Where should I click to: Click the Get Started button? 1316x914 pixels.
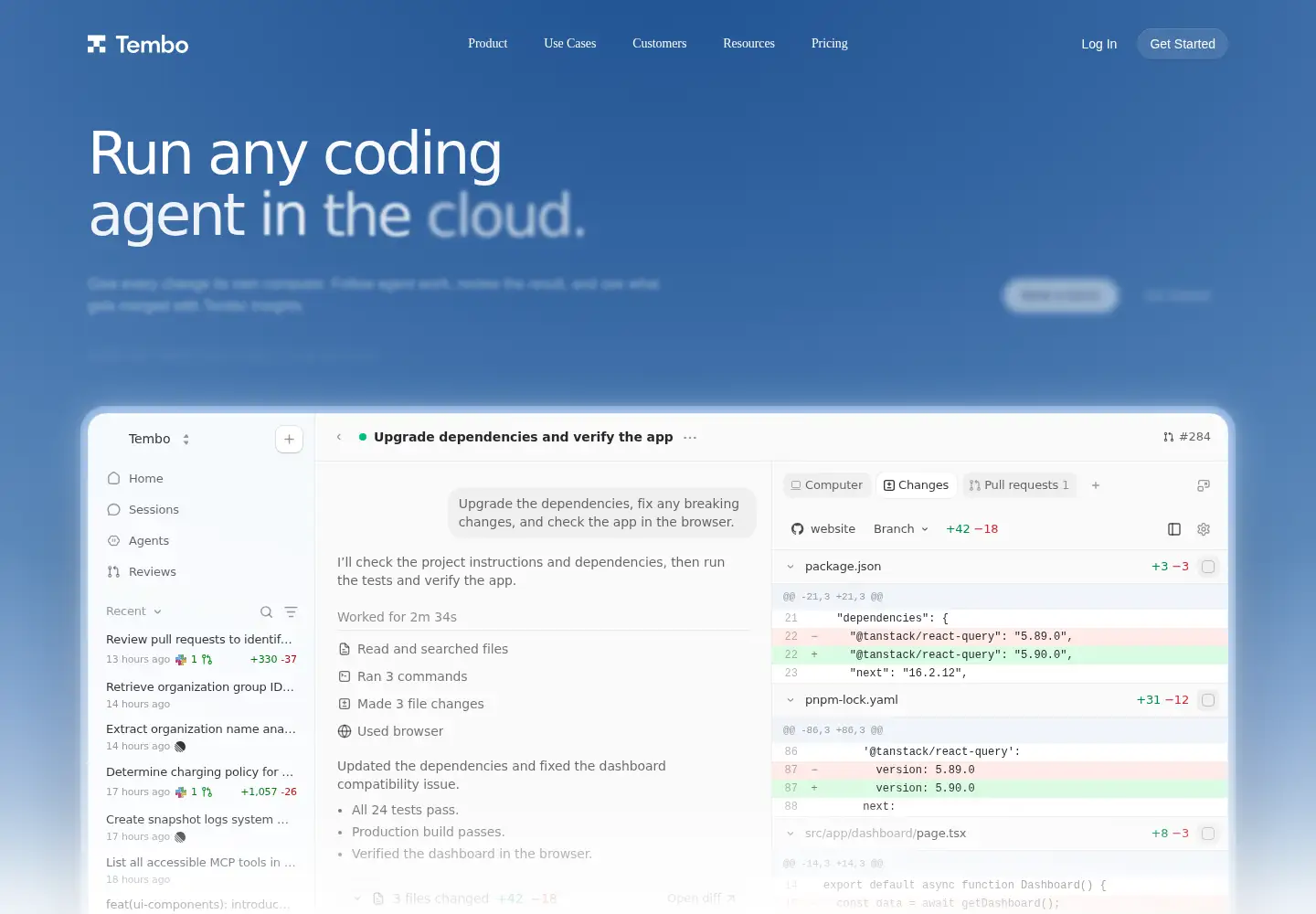1183,44
